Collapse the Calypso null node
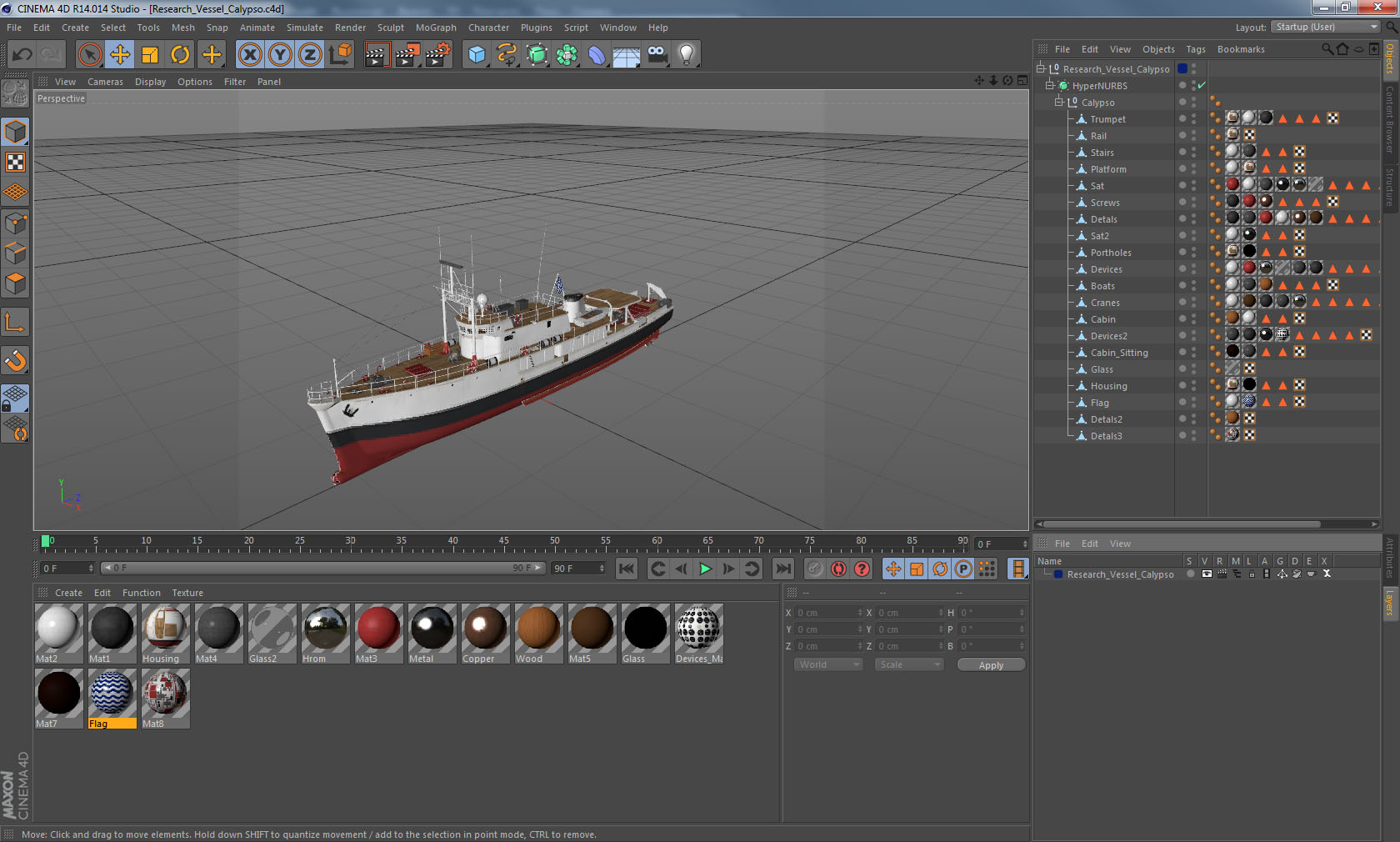This screenshot has height=842, width=1400. point(1059,102)
